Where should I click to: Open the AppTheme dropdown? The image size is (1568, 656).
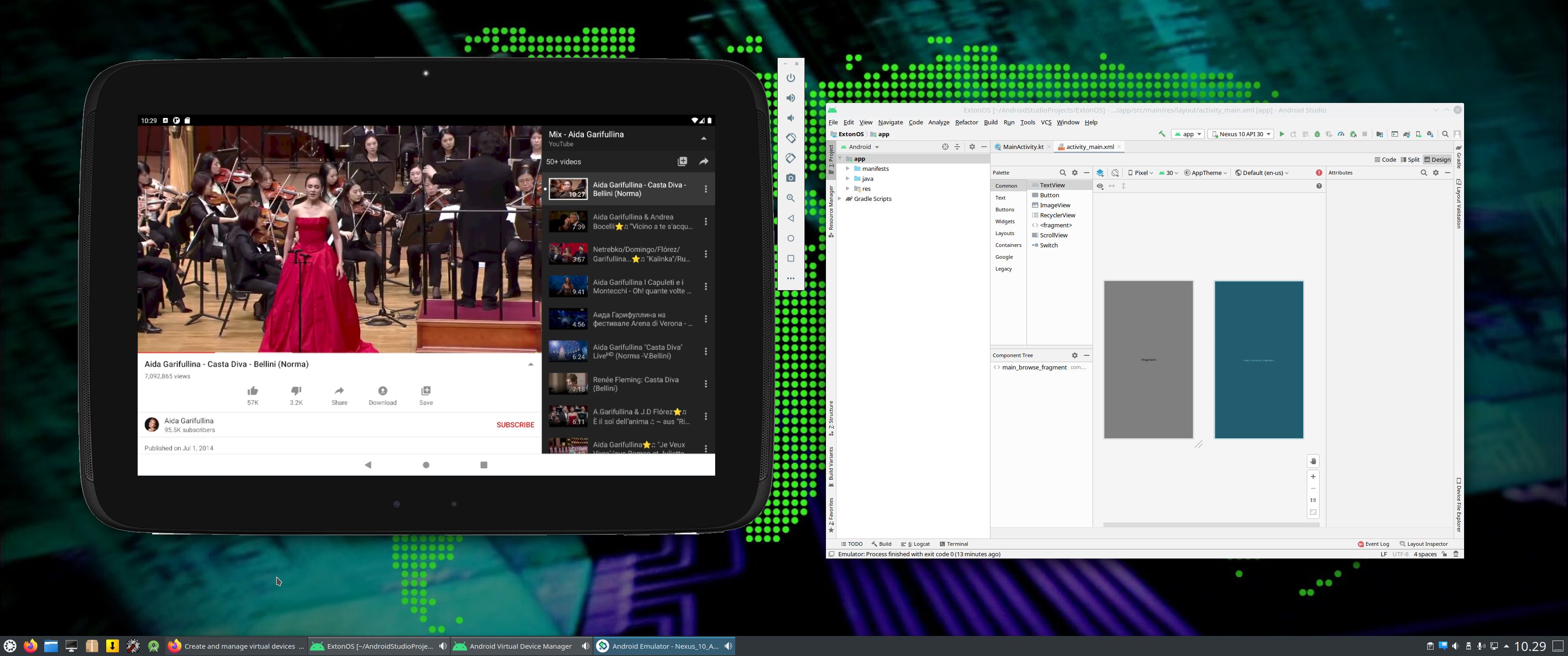point(1205,173)
